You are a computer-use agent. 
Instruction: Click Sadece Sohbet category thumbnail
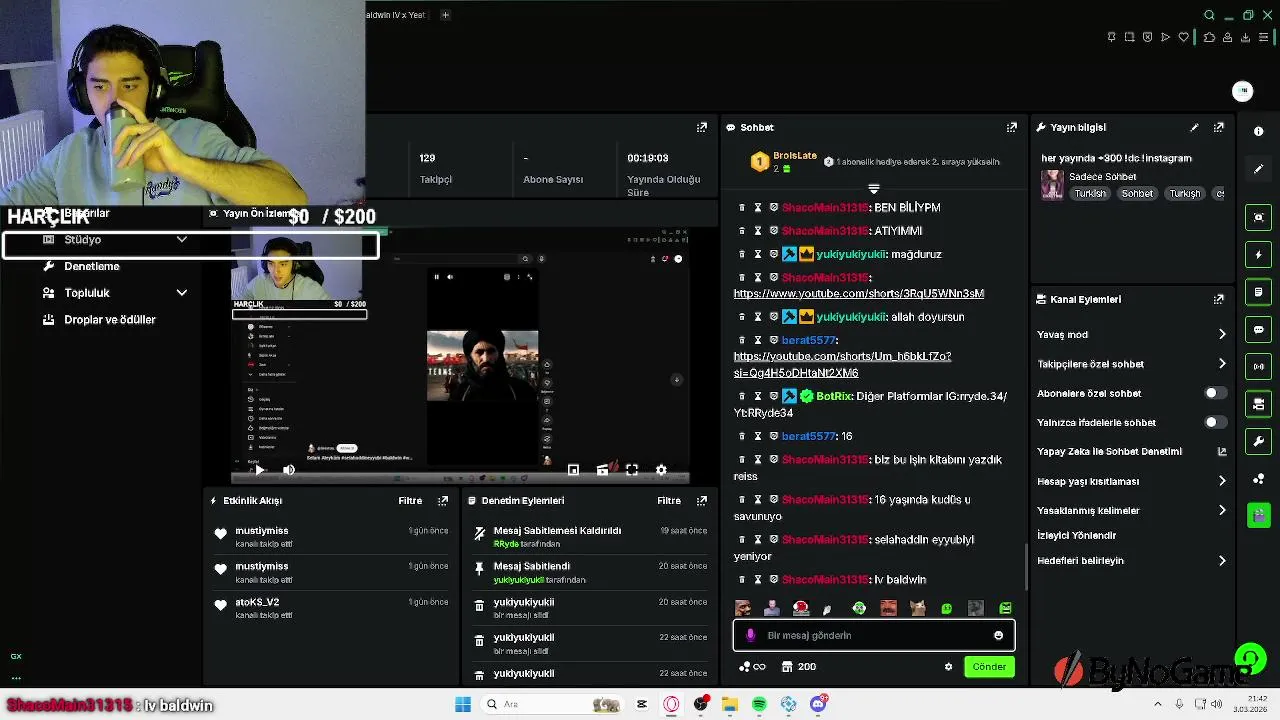point(1052,185)
